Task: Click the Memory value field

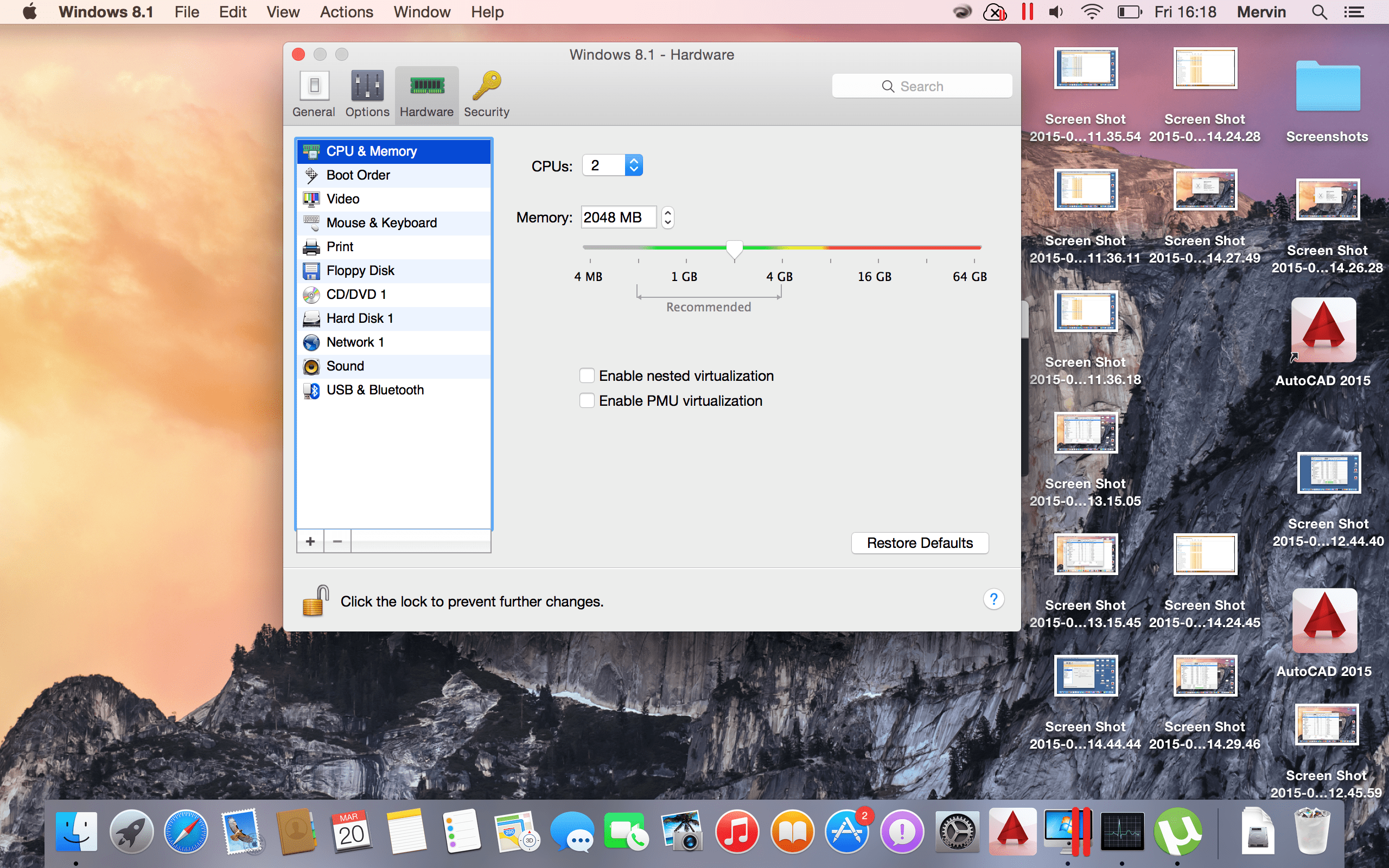Action: click(618, 217)
